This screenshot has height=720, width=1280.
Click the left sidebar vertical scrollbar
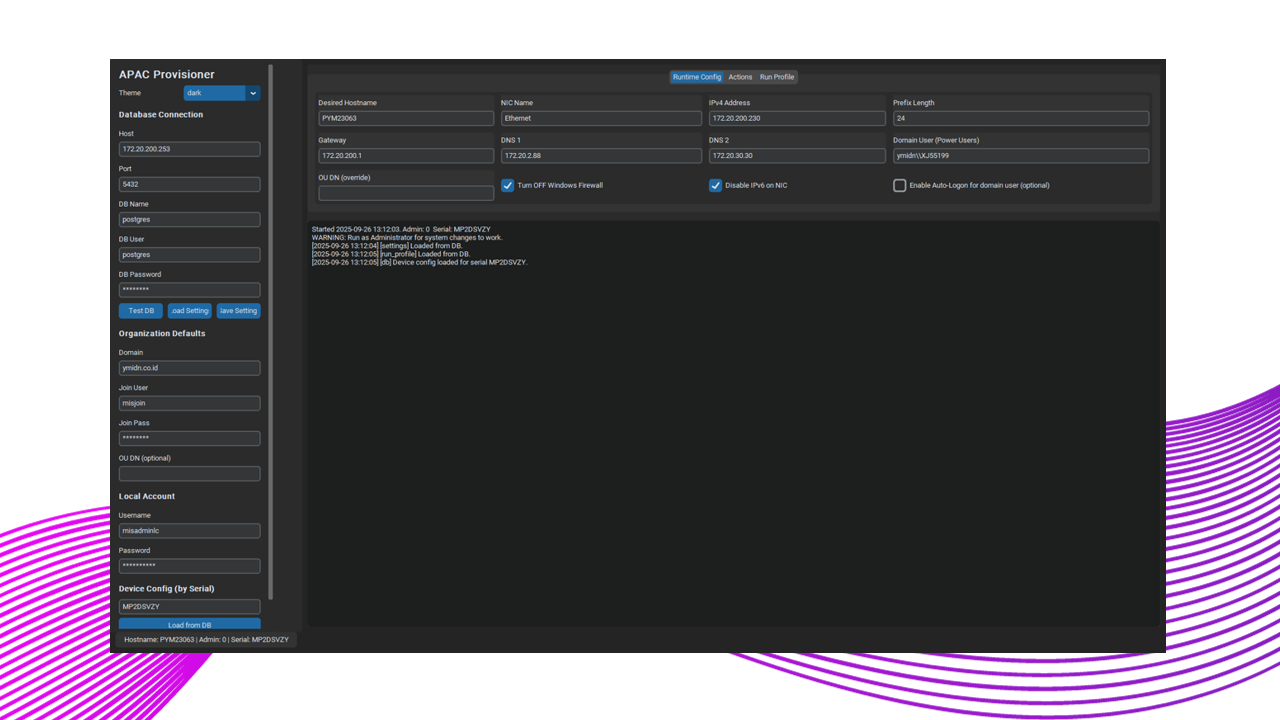pyautogui.click(x=270, y=330)
